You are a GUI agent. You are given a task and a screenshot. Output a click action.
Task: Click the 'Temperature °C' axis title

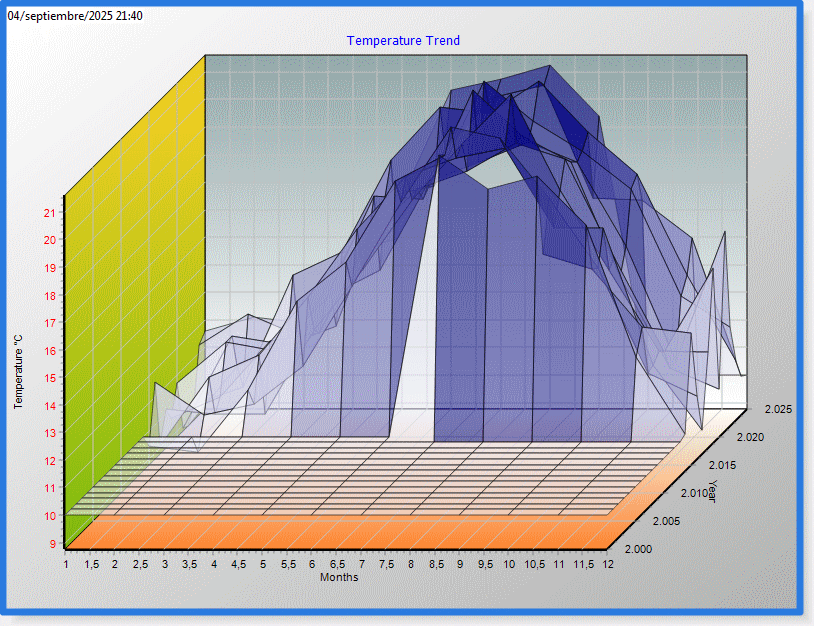[x=19, y=372]
